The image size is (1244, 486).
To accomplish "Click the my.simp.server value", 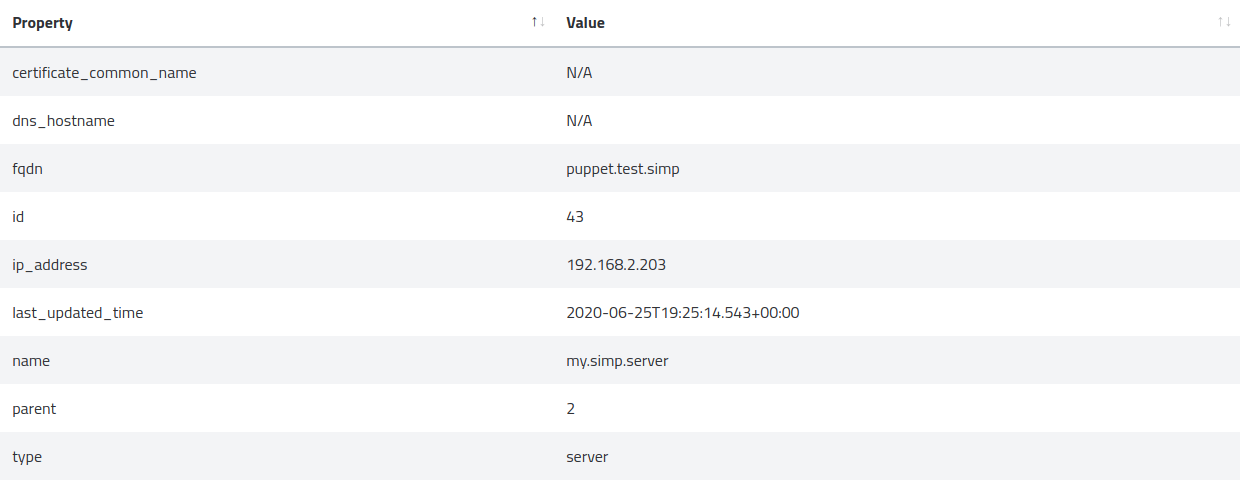I will 617,361.
